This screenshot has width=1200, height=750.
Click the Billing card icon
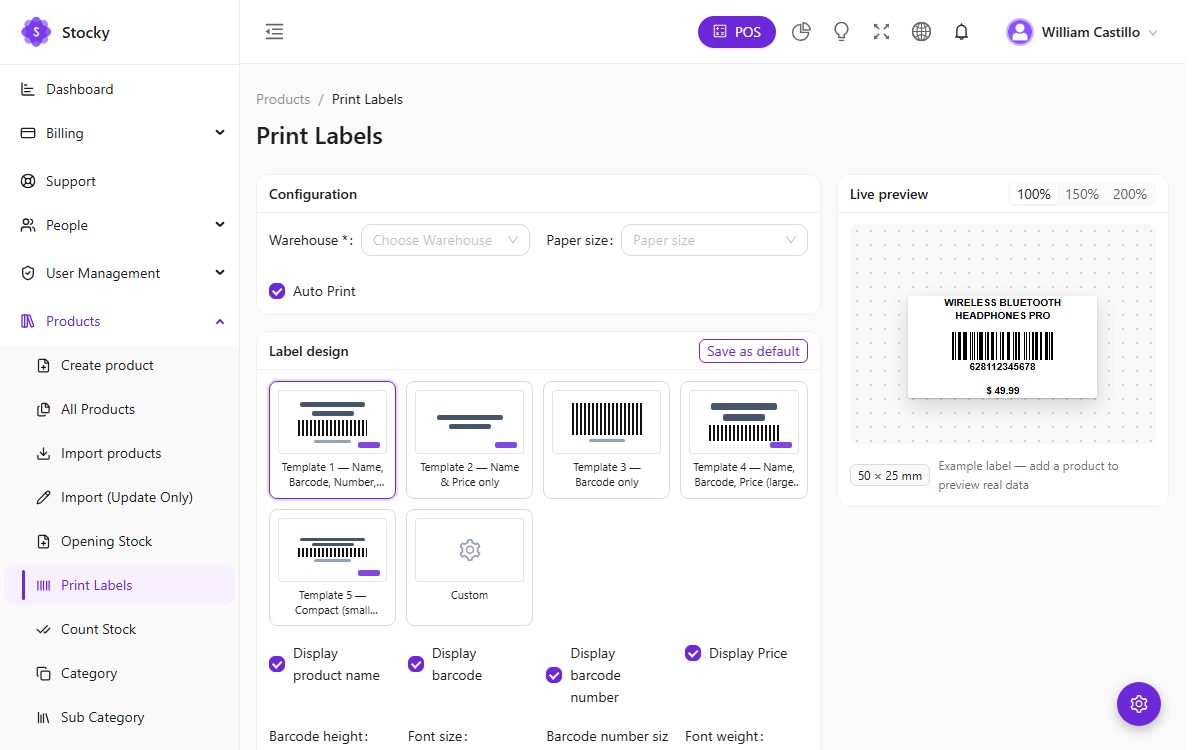click(x=28, y=133)
